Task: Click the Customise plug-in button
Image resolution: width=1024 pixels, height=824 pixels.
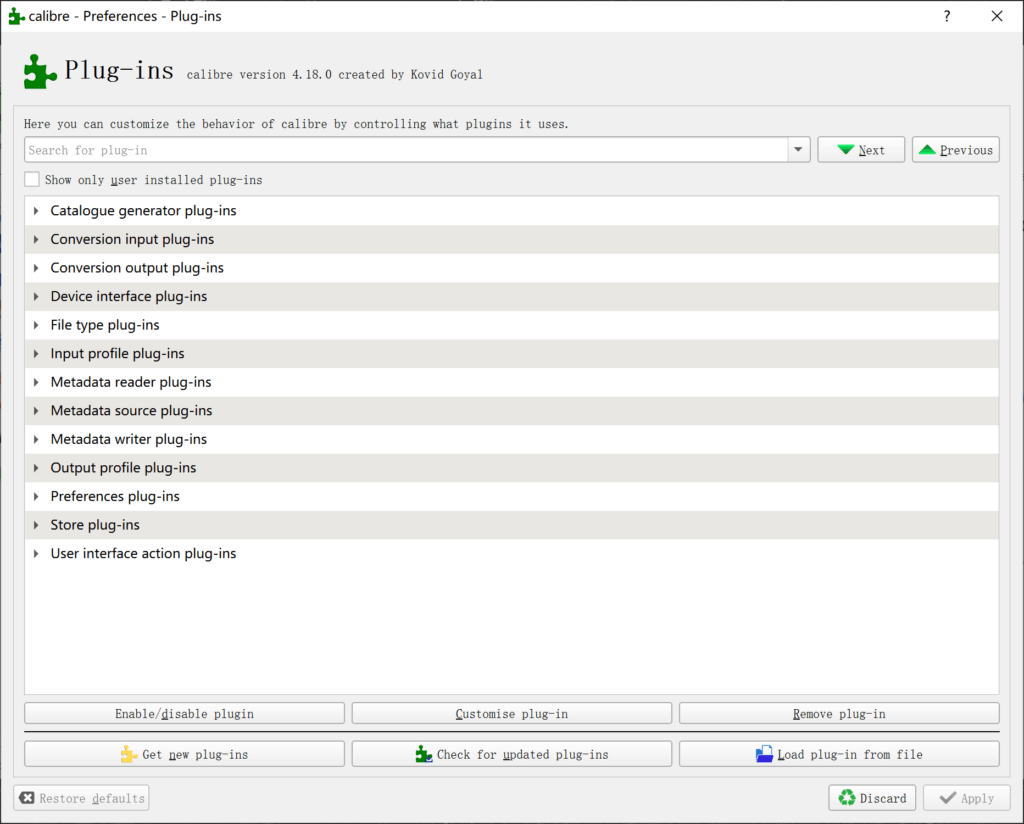Action: [x=511, y=714]
